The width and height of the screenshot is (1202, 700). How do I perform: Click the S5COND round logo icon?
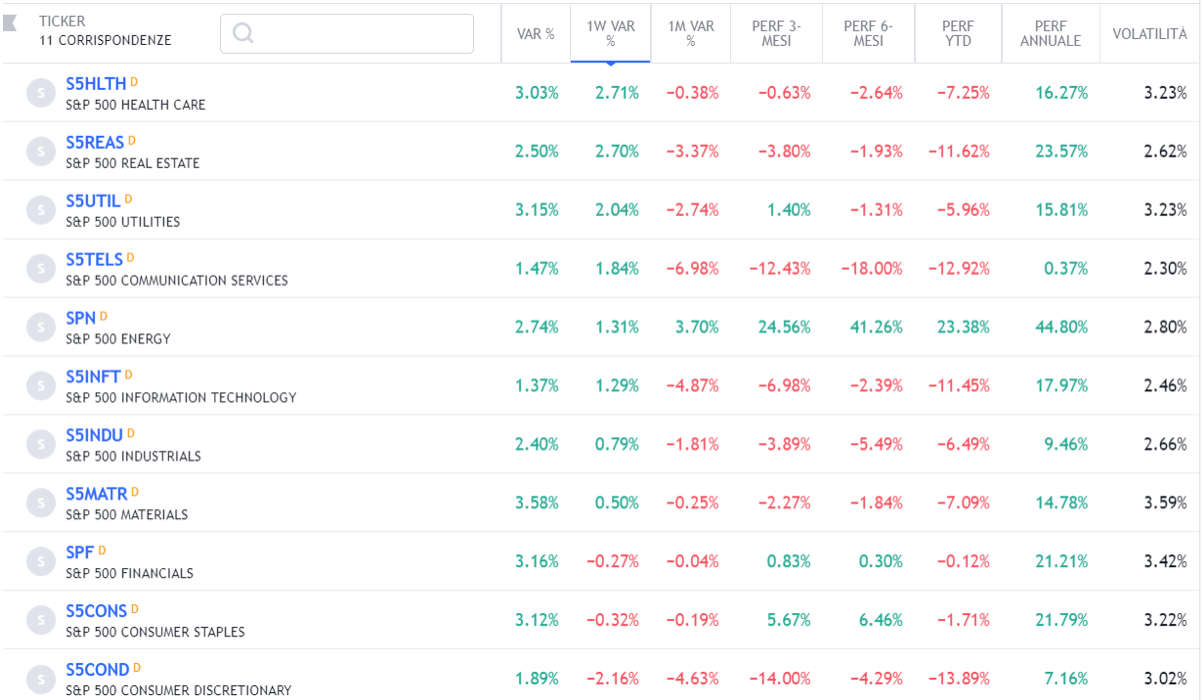[40, 678]
